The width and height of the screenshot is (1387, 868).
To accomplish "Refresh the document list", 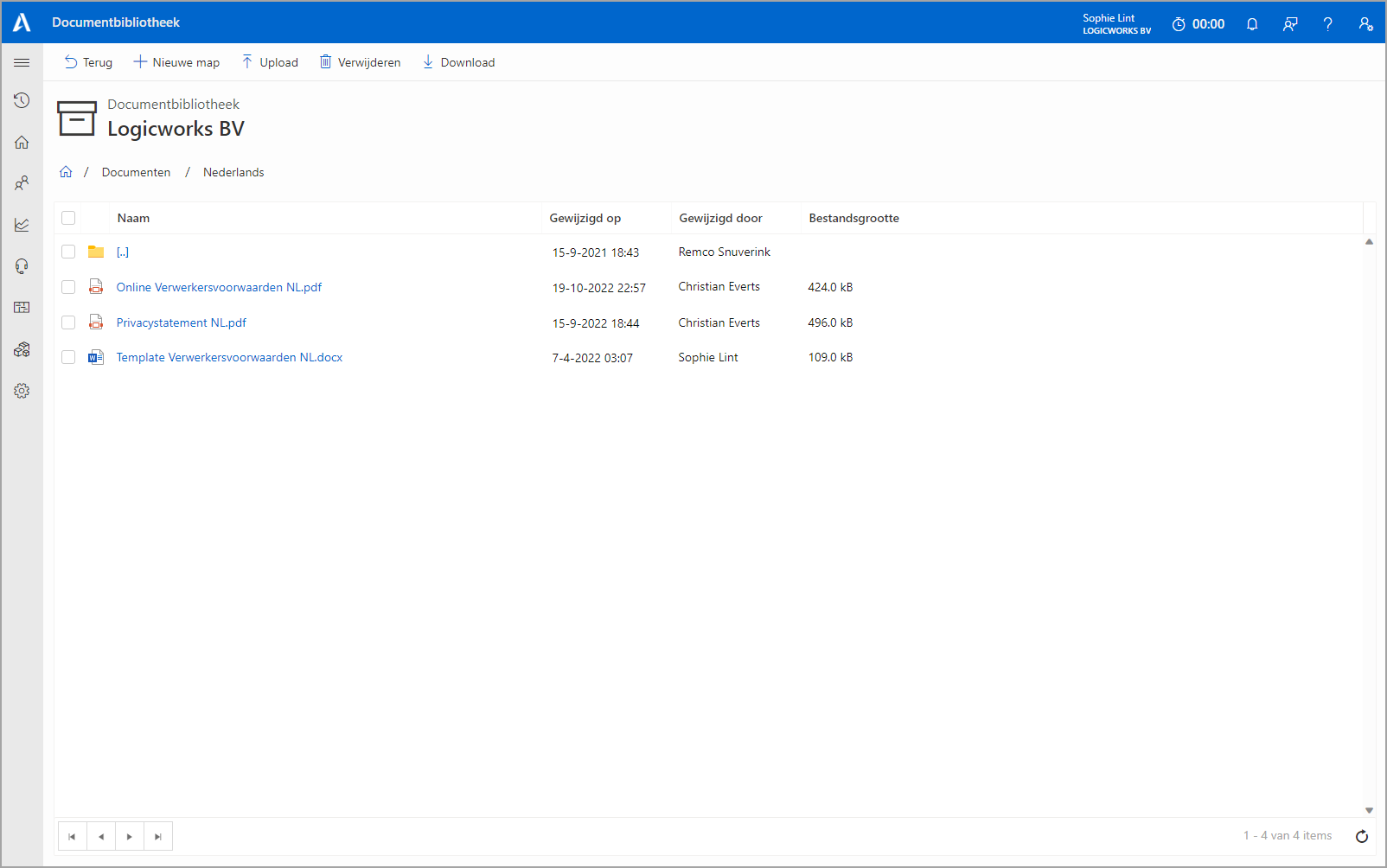I will (x=1361, y=836).
